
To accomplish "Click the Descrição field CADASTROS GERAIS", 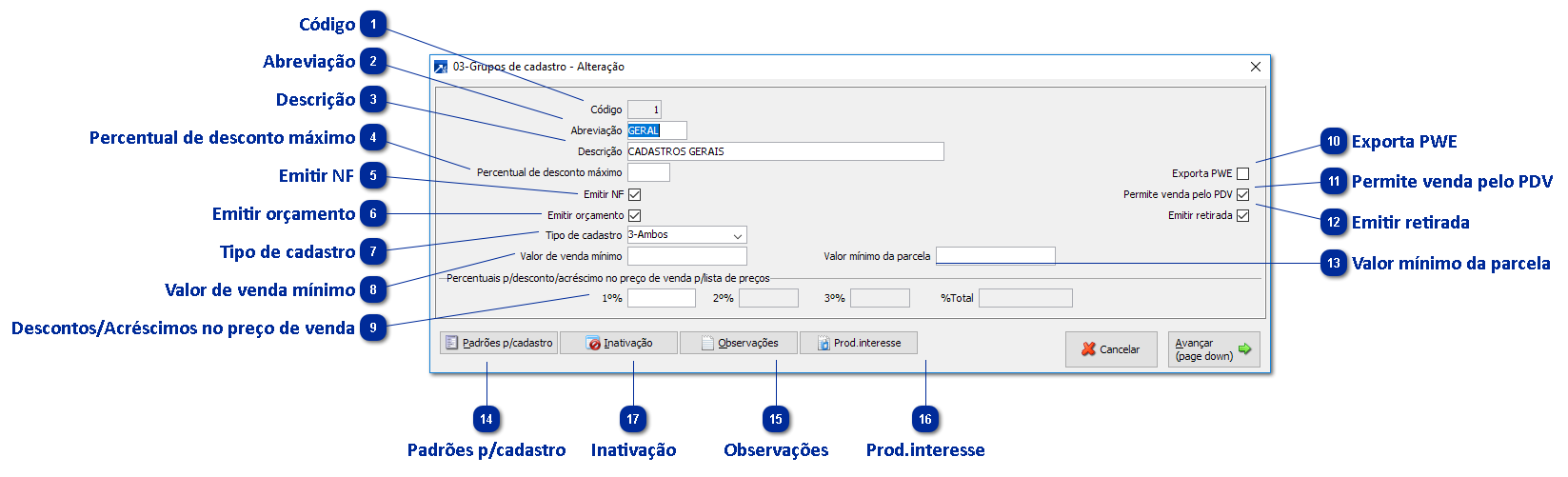I will [x=785, y=151].
